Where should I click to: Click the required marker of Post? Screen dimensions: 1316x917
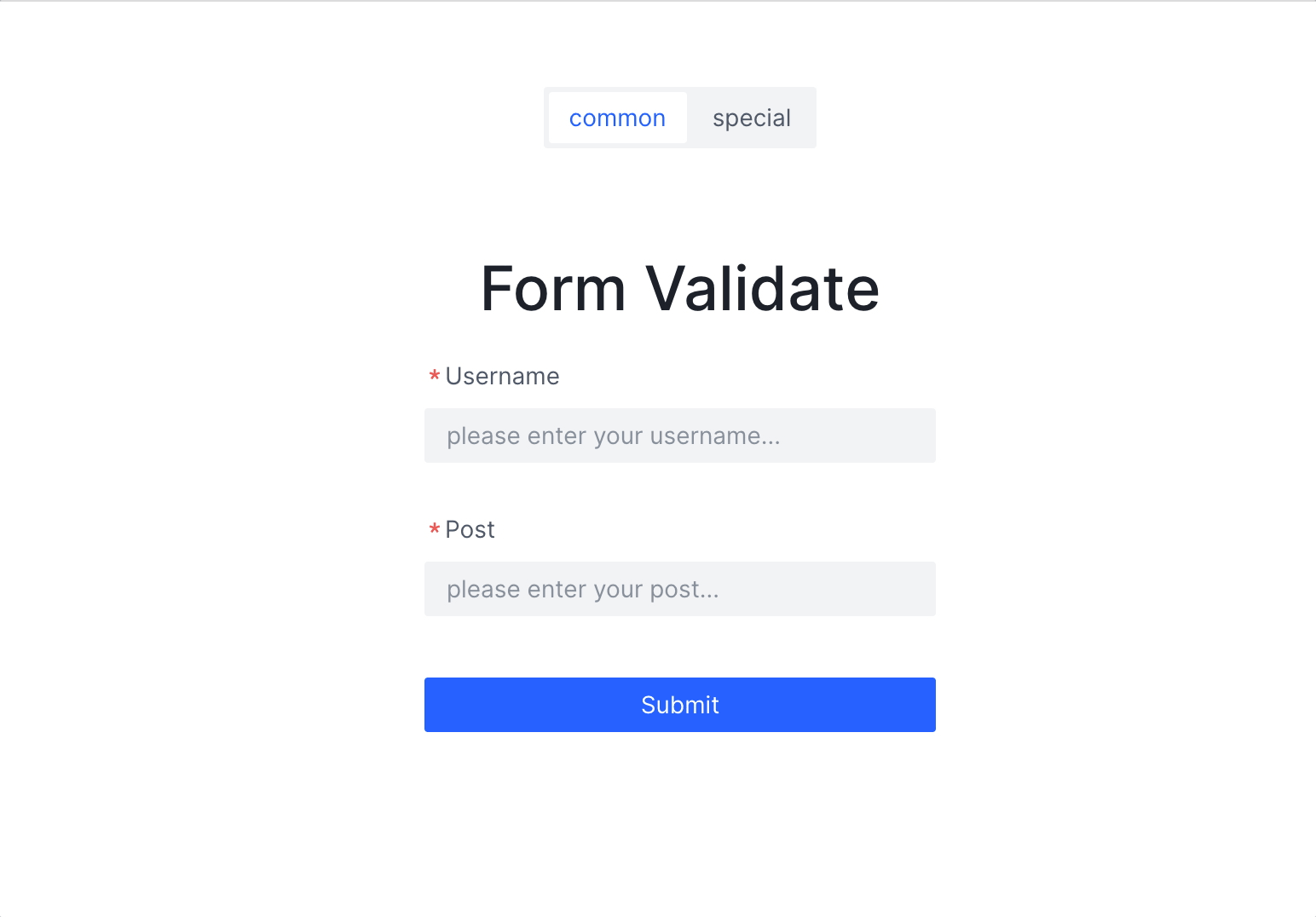click(434, 530)
